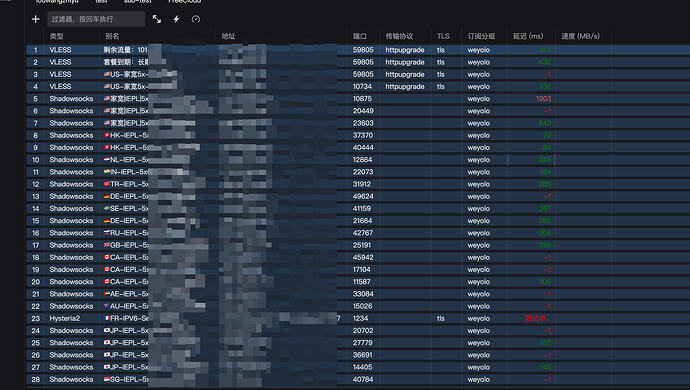Click the expand arrows icon beside filter
This screenshot has height=390, width=690.
157,19
